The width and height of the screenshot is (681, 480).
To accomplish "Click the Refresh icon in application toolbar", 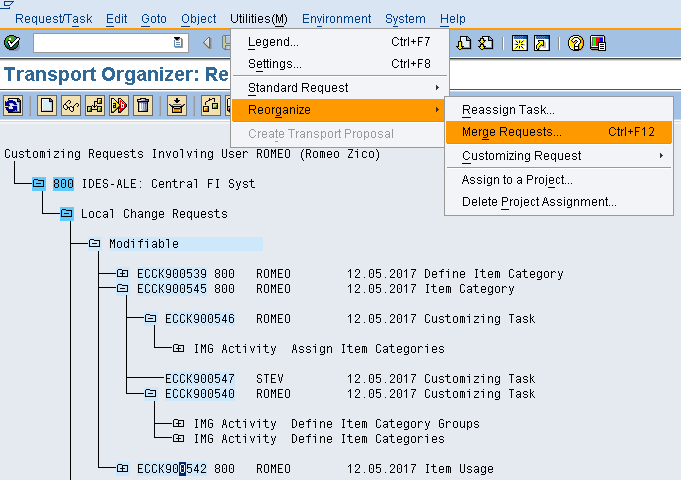I will 13,105.
